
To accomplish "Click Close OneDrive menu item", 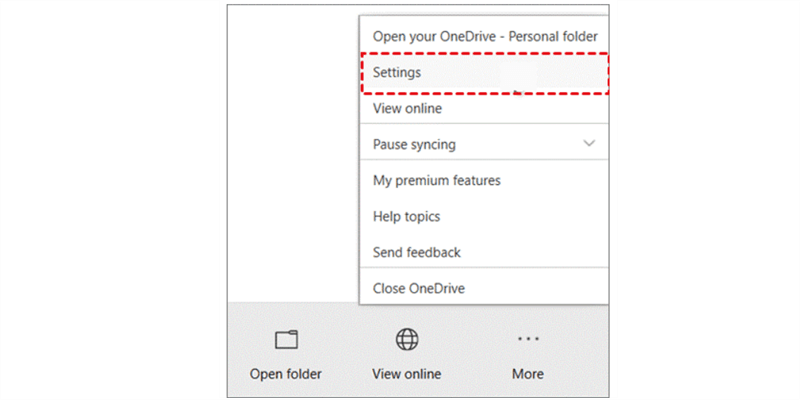I will (x=419, y=289).
